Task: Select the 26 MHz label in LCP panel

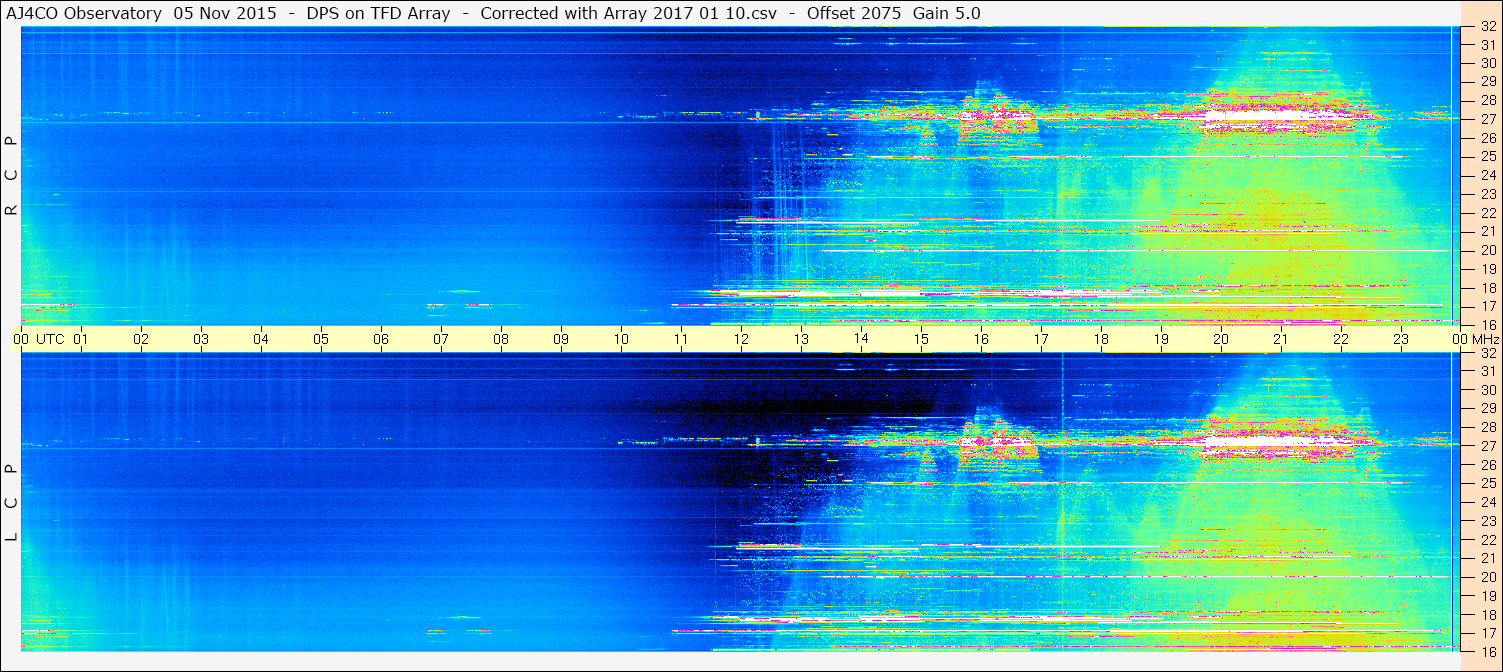Action: click(1487, 465)
